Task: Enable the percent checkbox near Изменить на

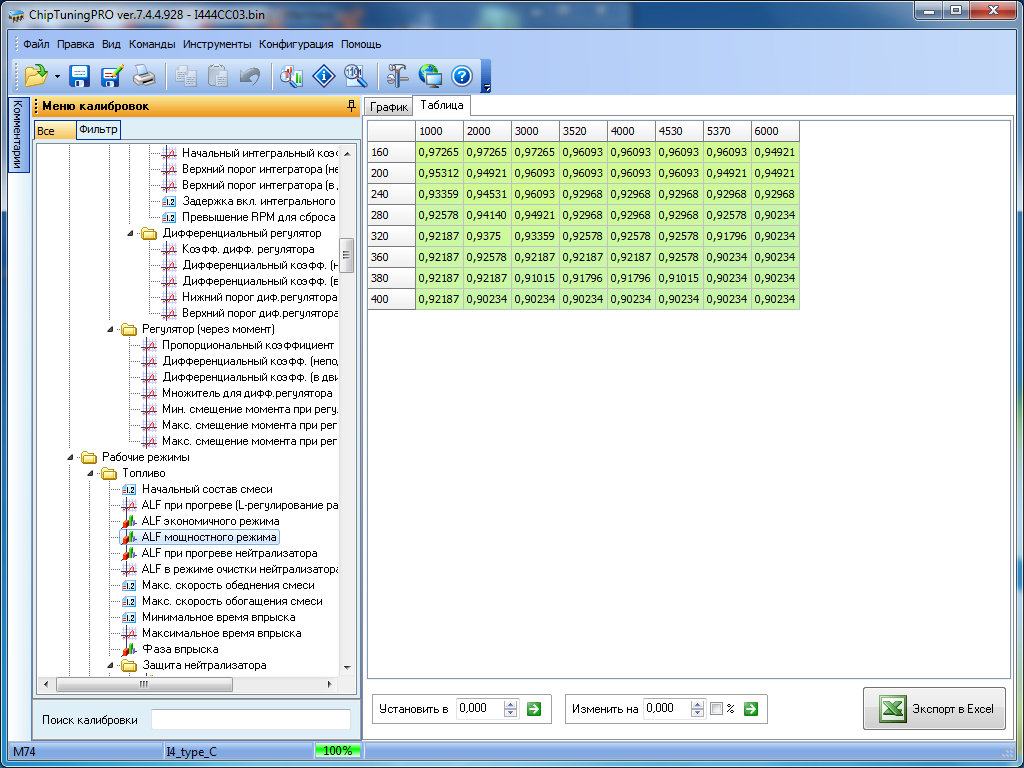Action: [x=716, y=709]
